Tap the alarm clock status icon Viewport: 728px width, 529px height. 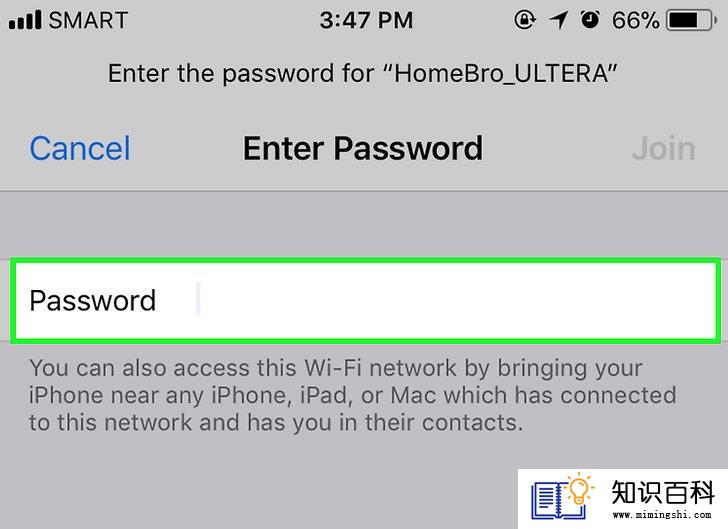pos(590,20)
